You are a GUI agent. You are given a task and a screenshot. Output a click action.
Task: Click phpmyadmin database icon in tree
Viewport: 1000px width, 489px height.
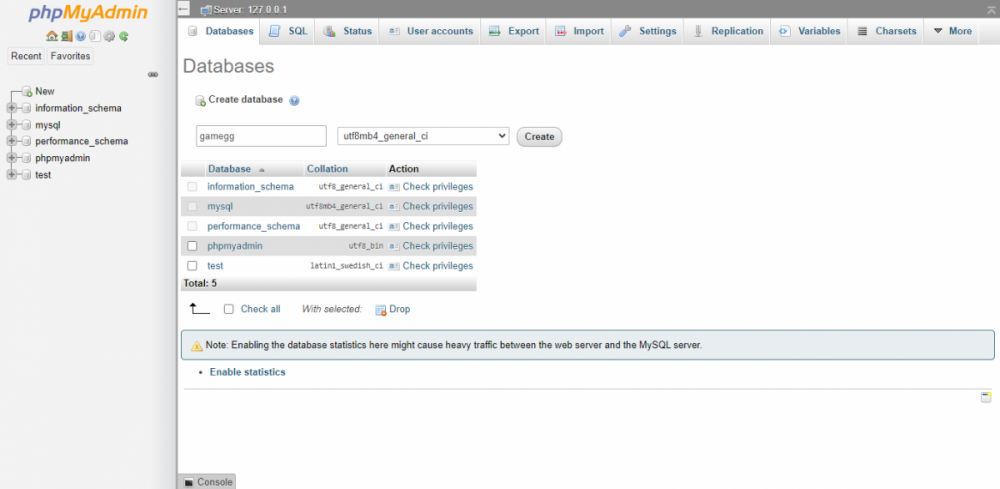pos(27,158)
